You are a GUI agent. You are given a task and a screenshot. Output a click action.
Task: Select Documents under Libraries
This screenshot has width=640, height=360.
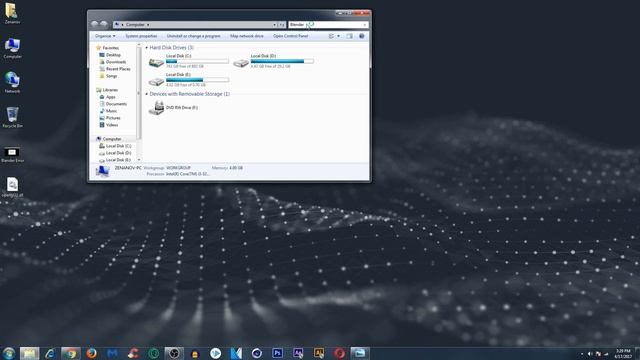pos(113,104)
